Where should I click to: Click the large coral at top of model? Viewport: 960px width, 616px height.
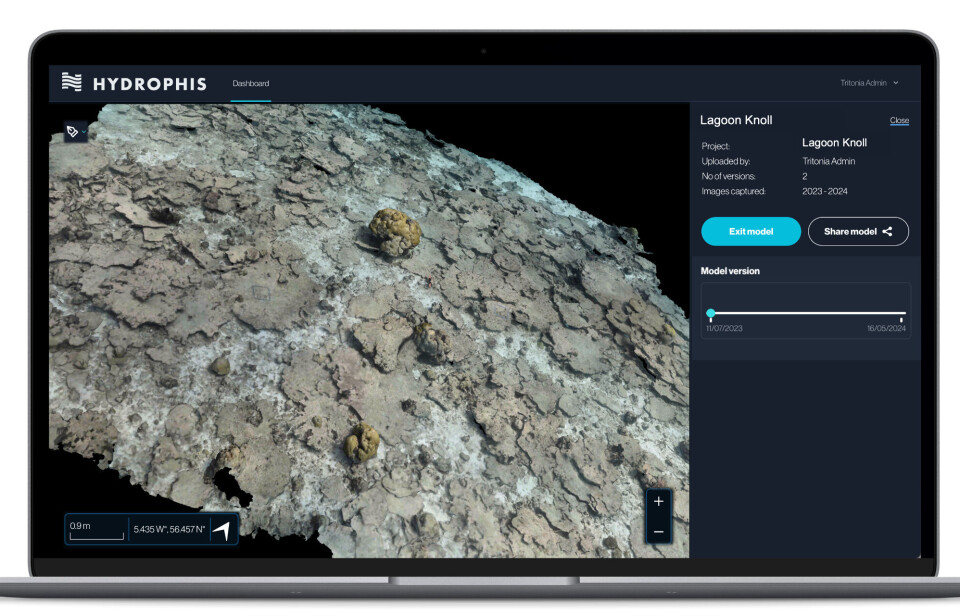tap(394, 232)
